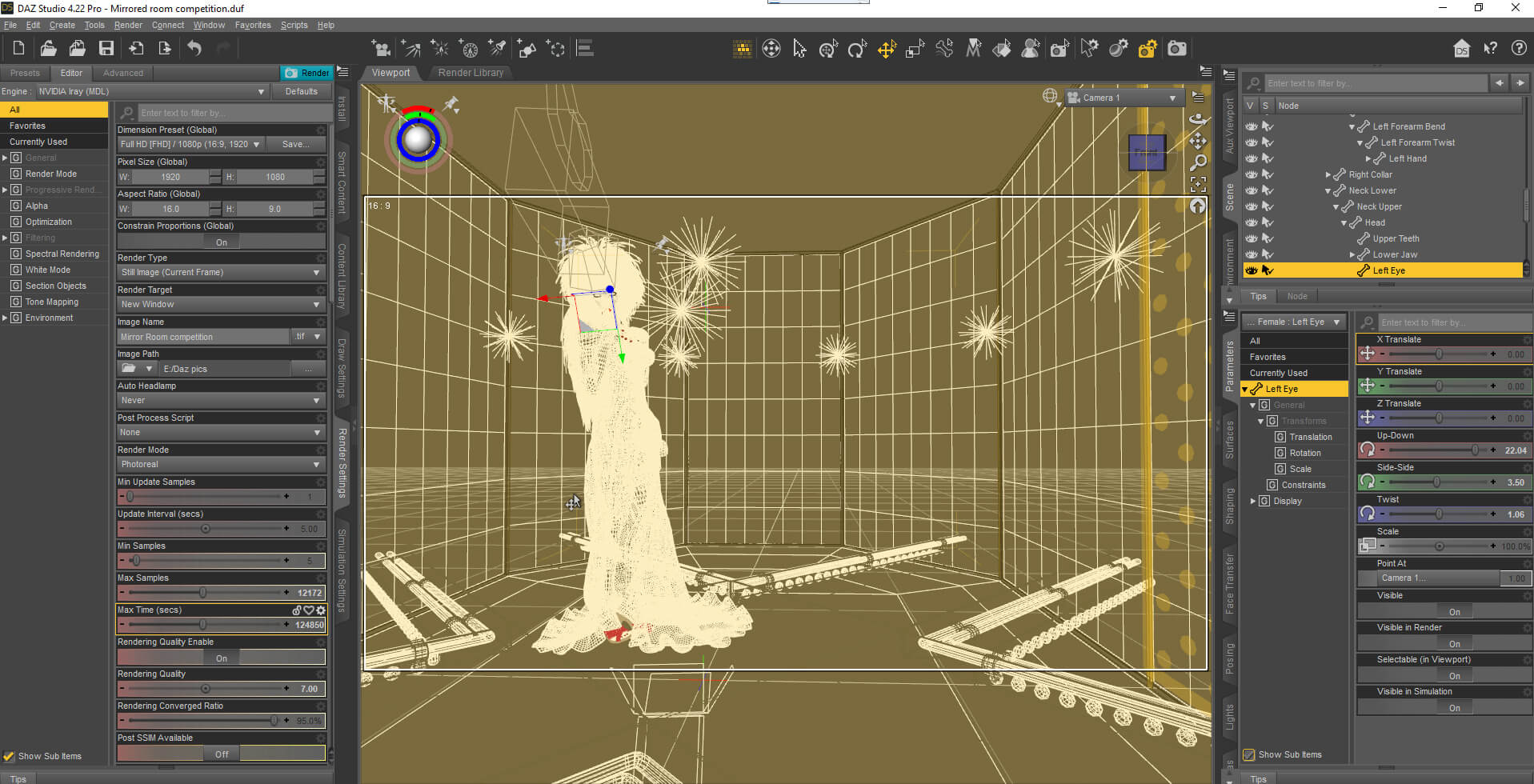Switch to the Presets tab
Viewport: 1534px width, 784px height.
click(x=25, y=73)
